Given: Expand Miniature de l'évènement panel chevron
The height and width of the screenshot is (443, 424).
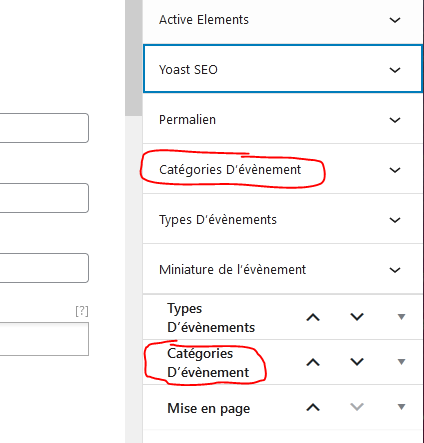Looking at the screenshot, I should coord(395,270).
